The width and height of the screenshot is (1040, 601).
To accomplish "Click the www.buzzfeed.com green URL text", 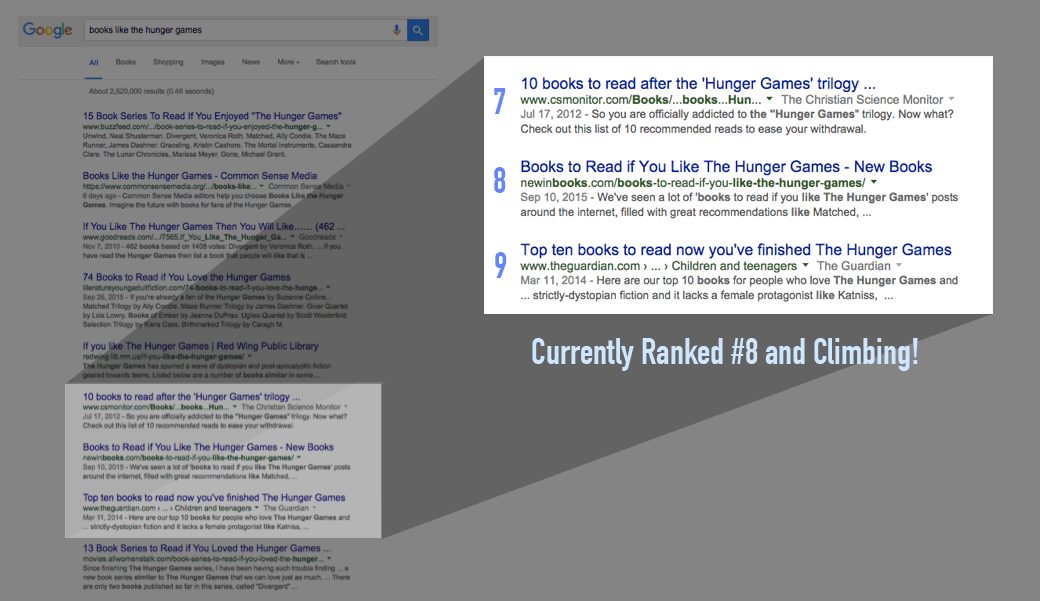I will pyautogui.click(x=202, y=126).
